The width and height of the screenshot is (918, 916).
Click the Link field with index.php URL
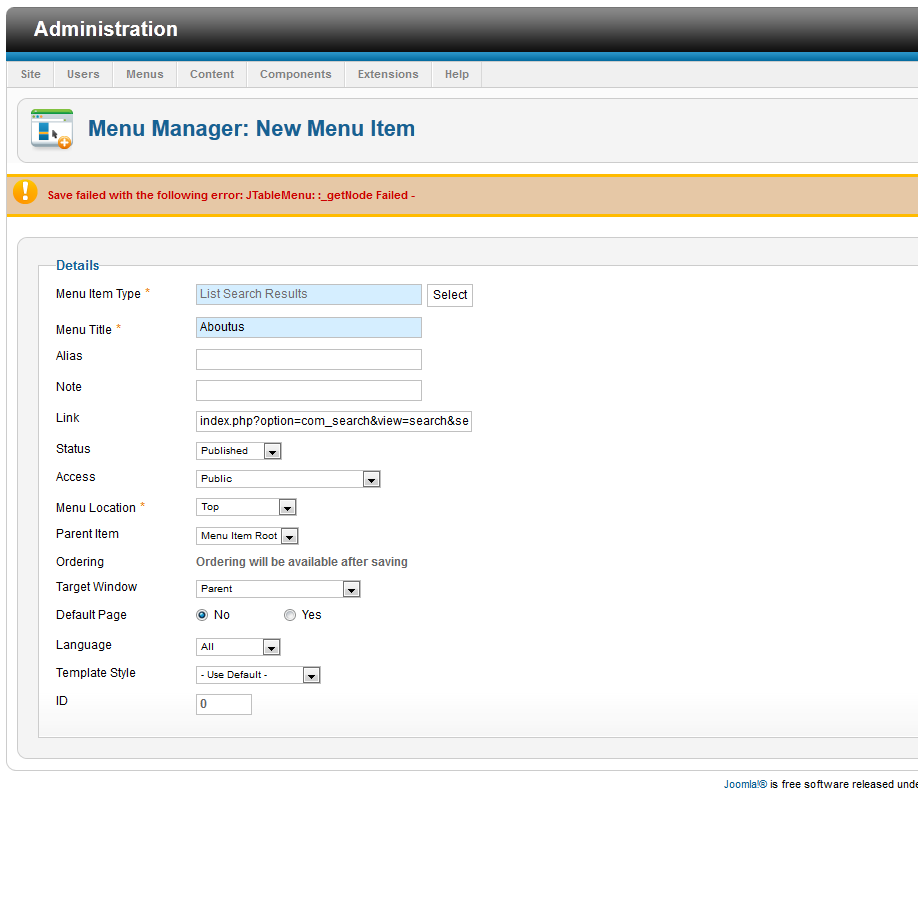point(334,421)
